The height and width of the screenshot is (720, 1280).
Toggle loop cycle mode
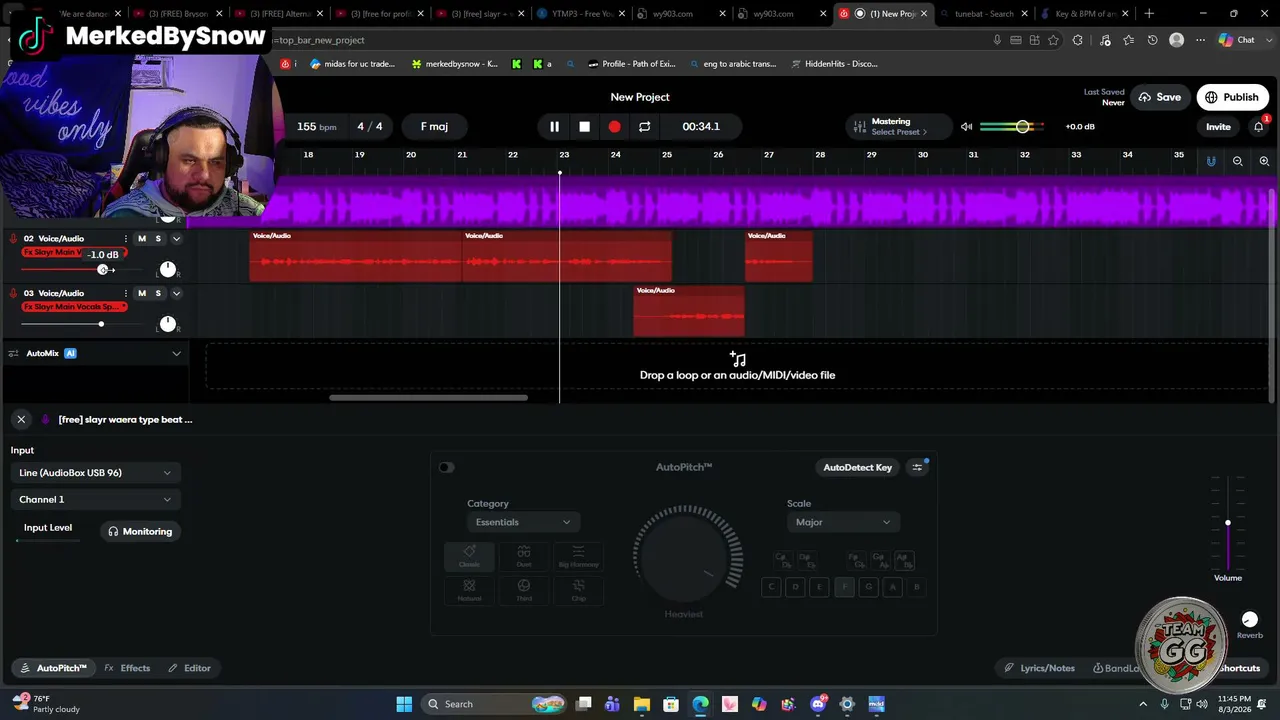[644, 127]
